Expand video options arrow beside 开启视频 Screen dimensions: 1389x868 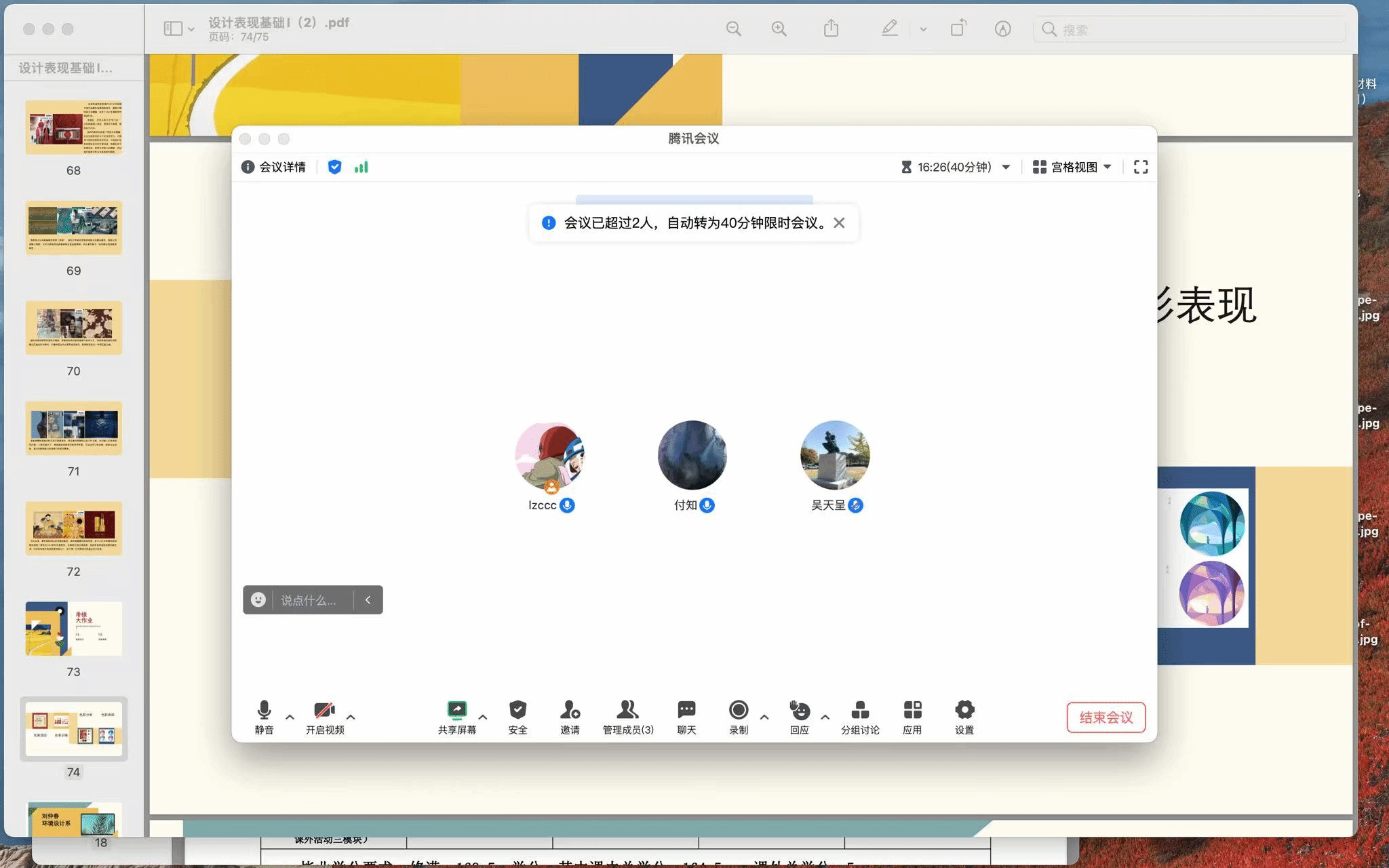click(351, 717)
